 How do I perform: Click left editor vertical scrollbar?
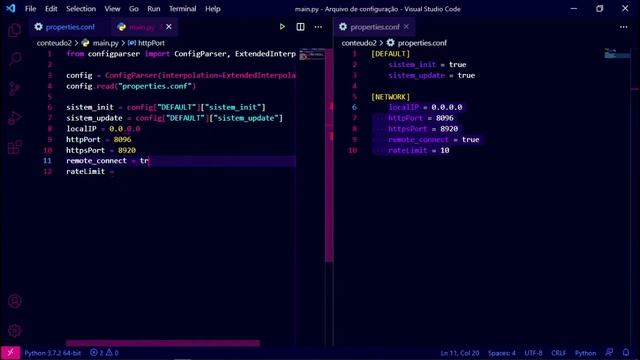click(329, 155)
